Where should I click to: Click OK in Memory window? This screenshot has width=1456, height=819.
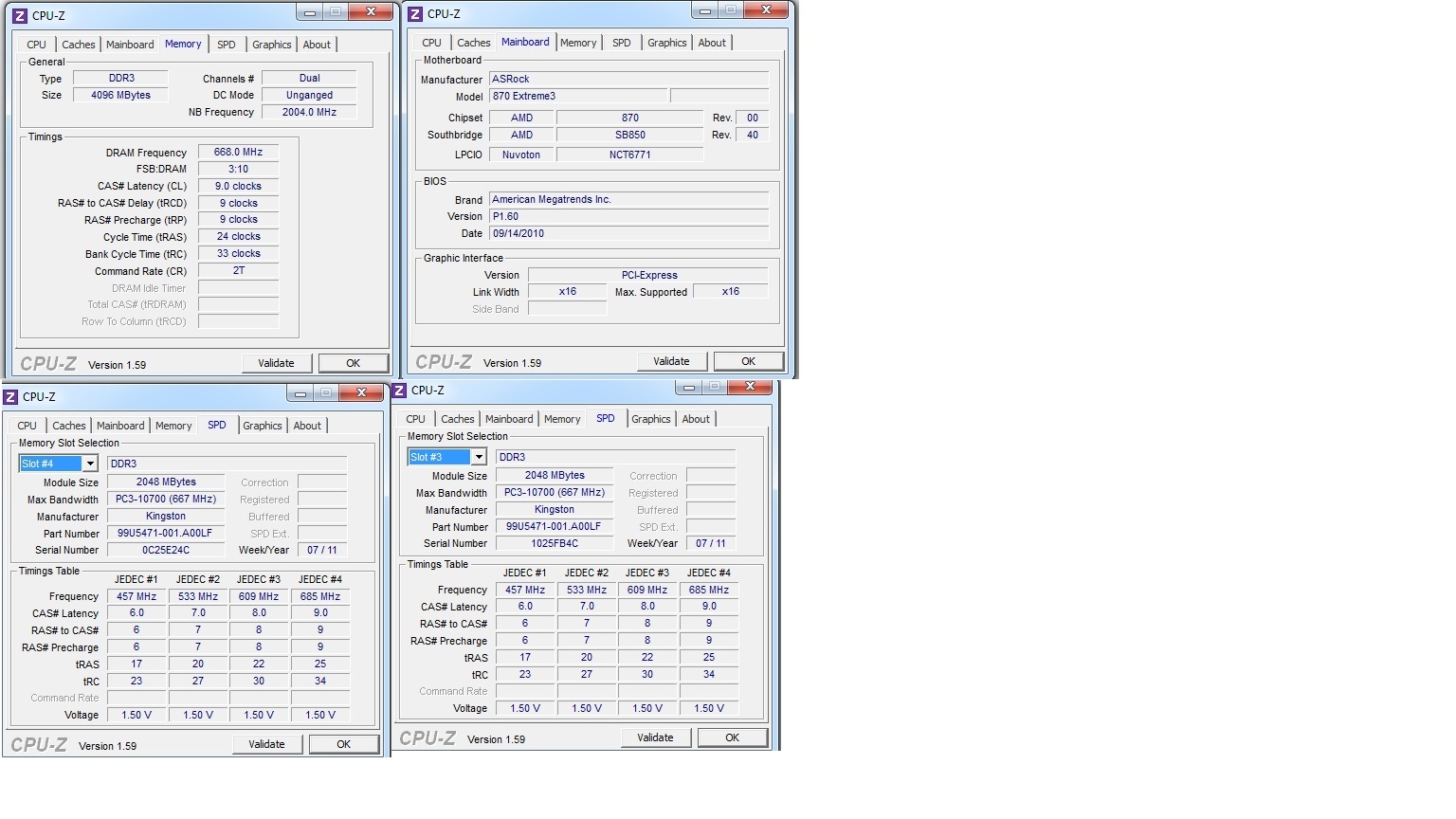tap(353, 363)
